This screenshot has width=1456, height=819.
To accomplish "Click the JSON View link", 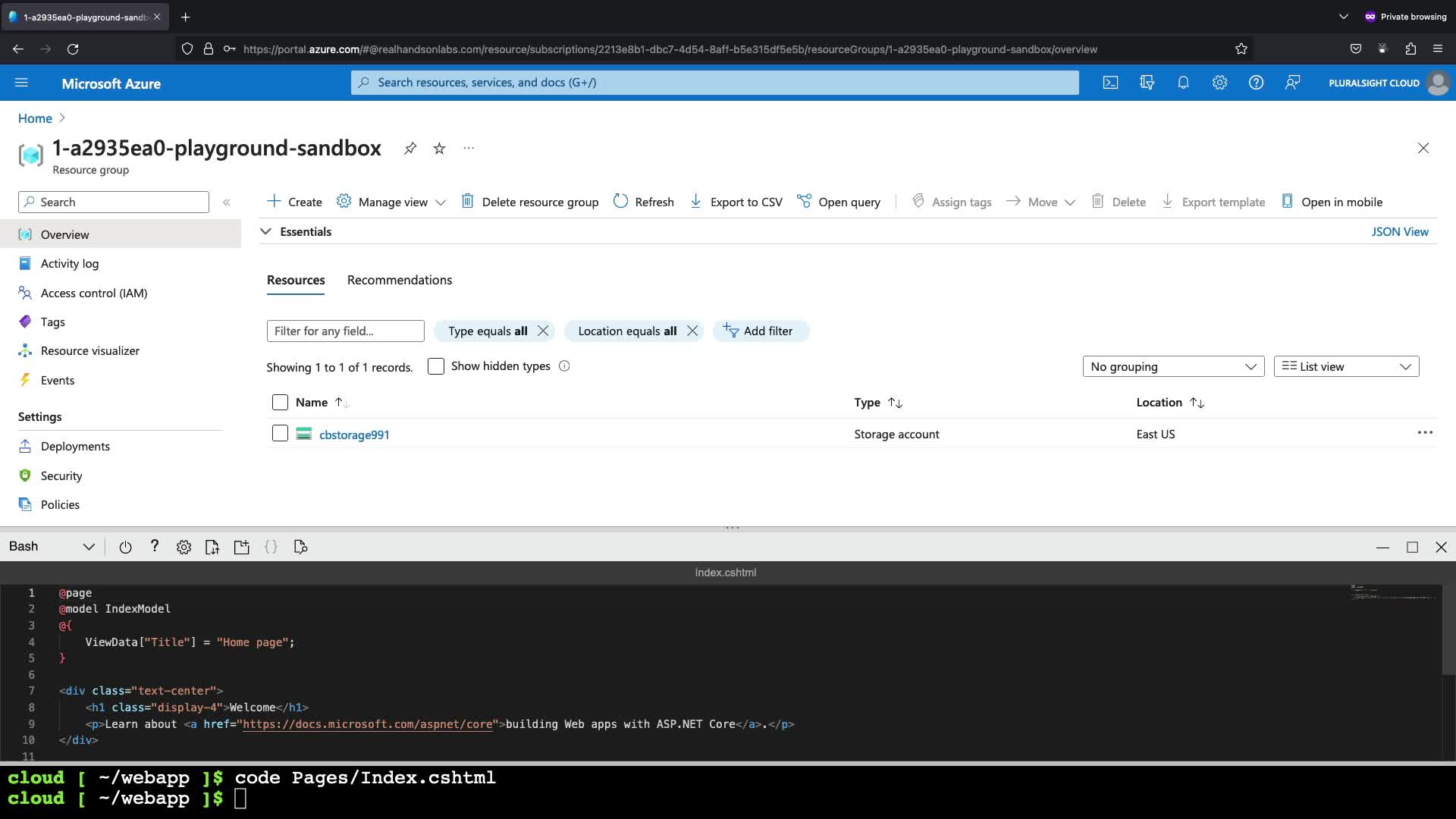I will [1399, 231].
